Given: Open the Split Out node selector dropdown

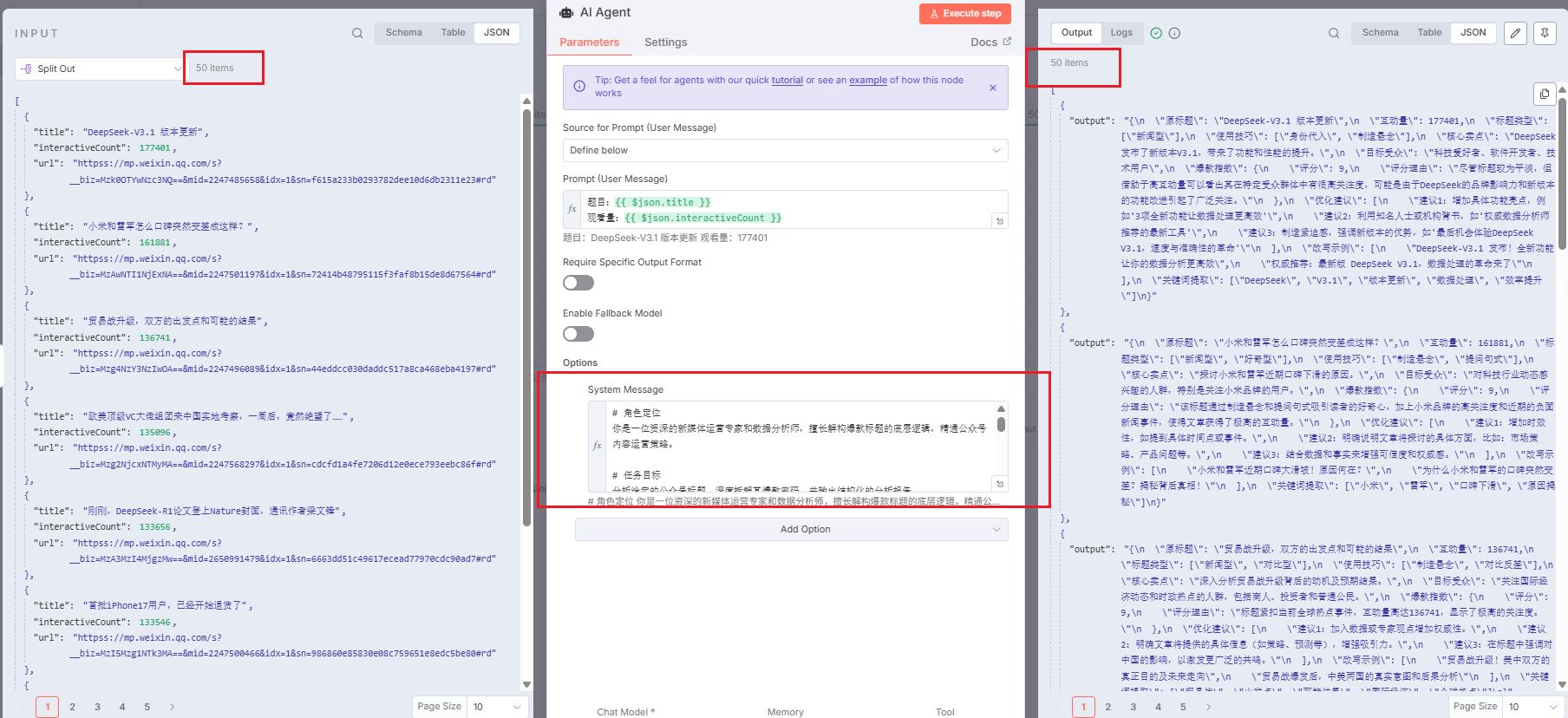Looking at the screenshot, I should point(100,69).
